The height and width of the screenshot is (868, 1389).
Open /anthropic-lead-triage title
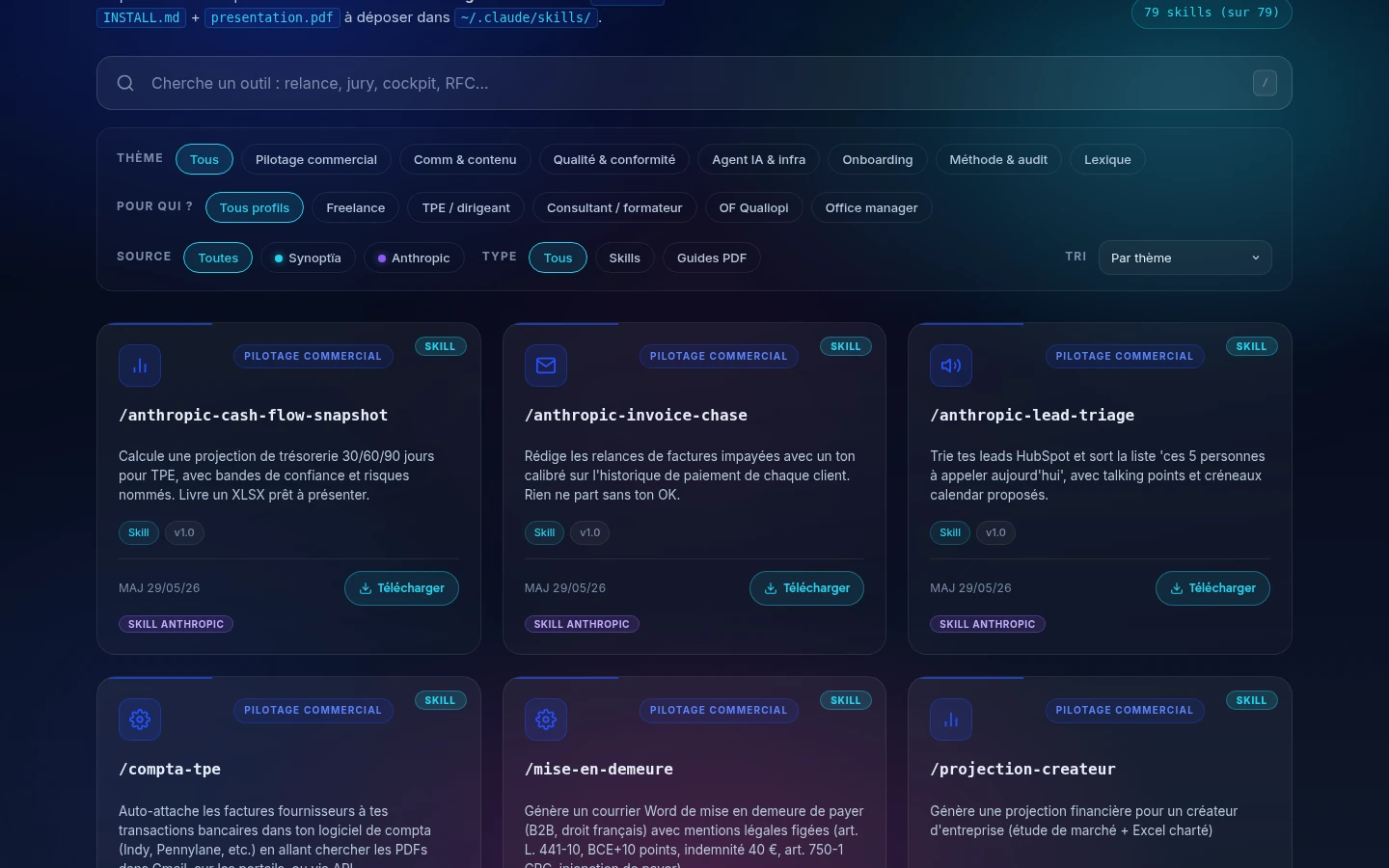tap(1032, 416)
